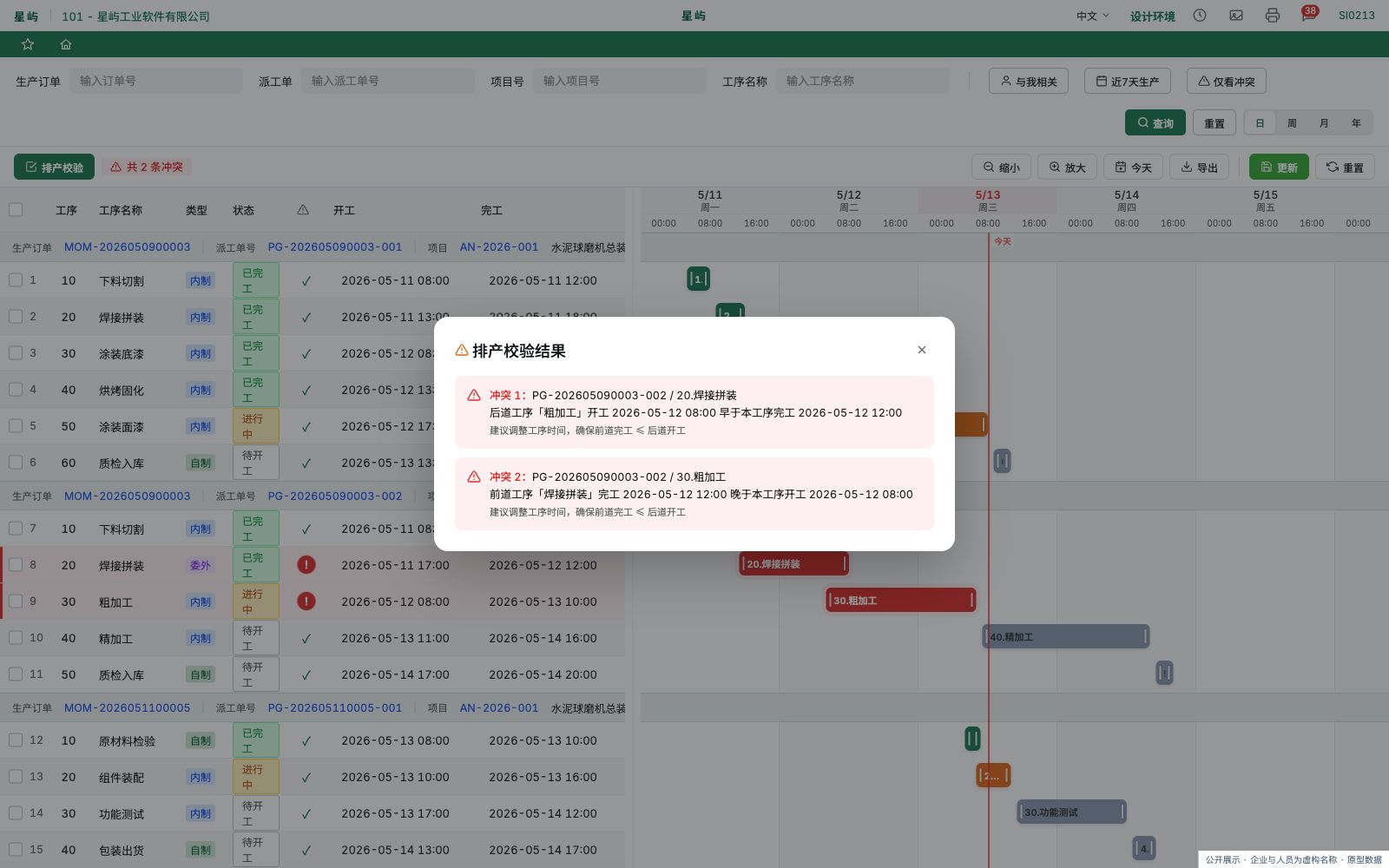Click the 重置 button next to 更新
Viewport: 1389px width, 868px height.
click(x=1345, y=167)
